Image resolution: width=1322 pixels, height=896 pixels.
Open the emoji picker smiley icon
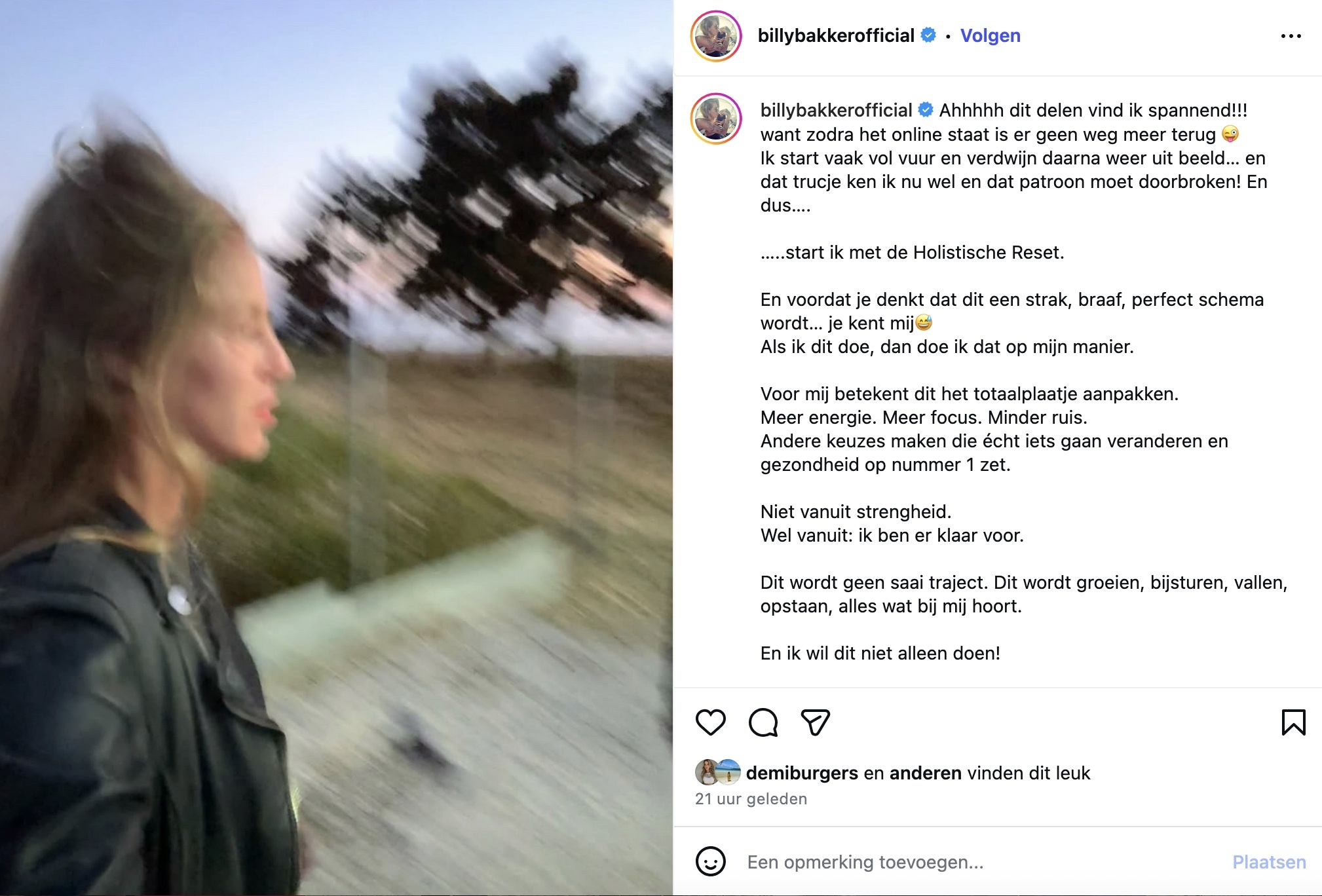point(711,861)
